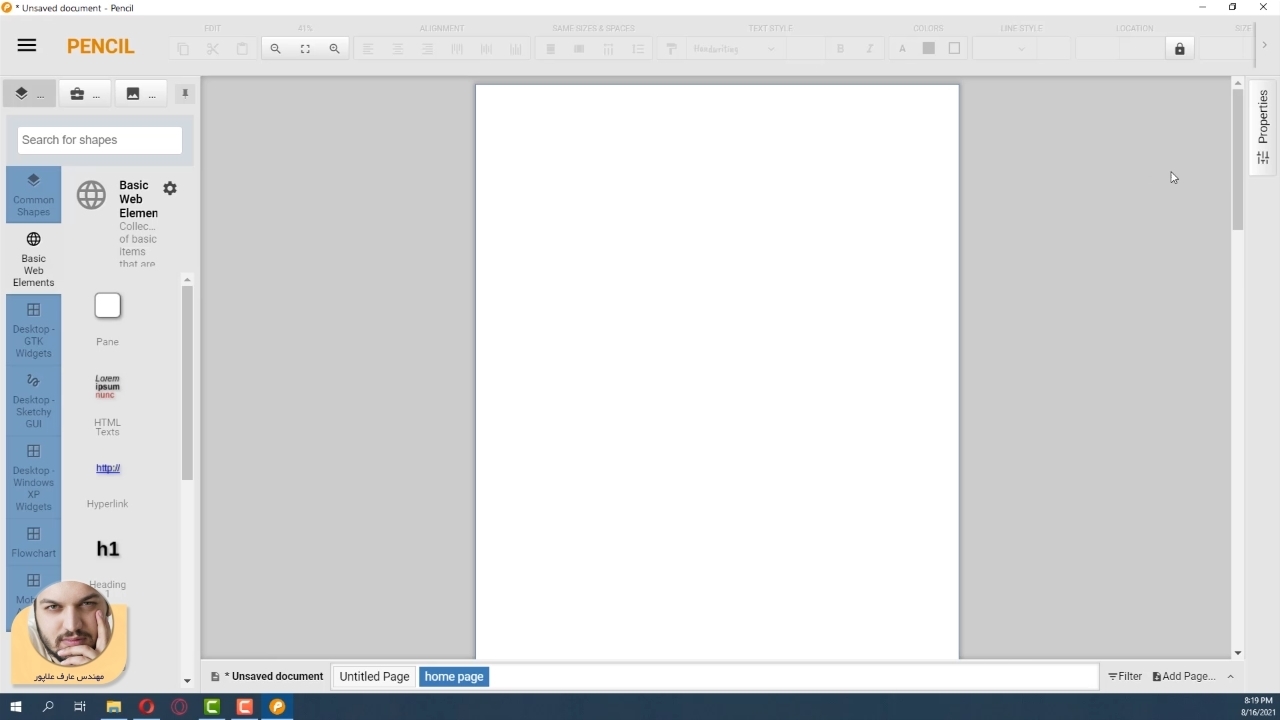Click the fill color swatch in Colors
Image resolution: width=1280 pixels, height=720 pixels.
click(x=929, y=49)
